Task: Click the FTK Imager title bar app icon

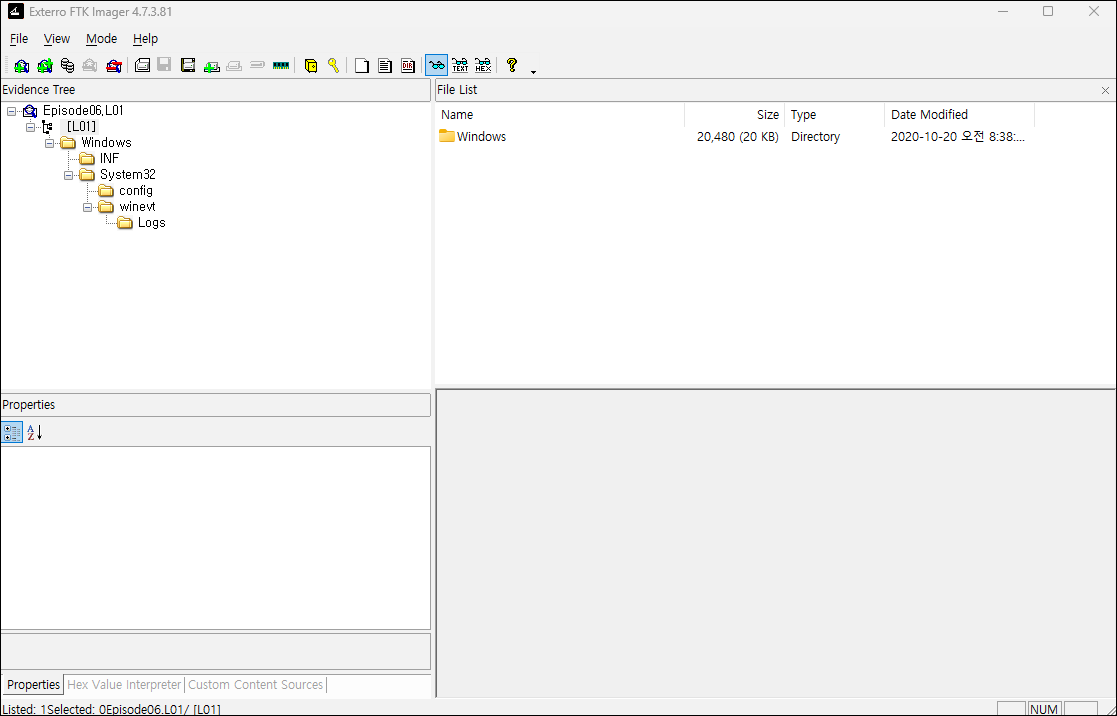Action: click(x=16, y=11)
